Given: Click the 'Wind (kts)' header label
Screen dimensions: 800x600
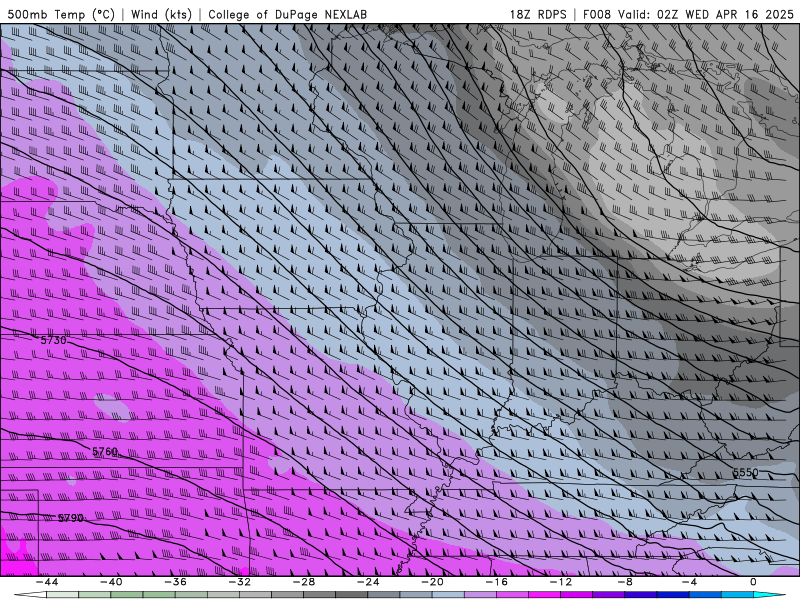Looking at the screenshot, I should tap(161, 14).
